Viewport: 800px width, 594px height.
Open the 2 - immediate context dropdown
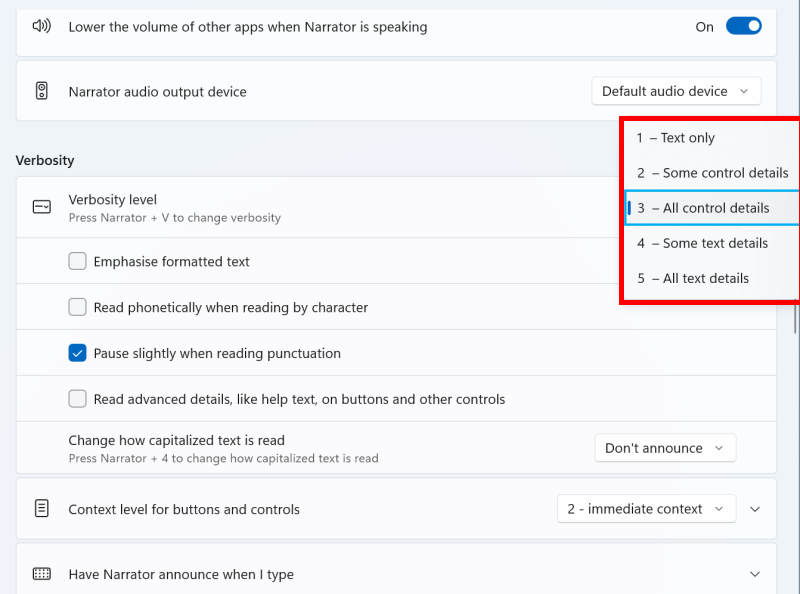pyautogui.click(x=646, y=509)
